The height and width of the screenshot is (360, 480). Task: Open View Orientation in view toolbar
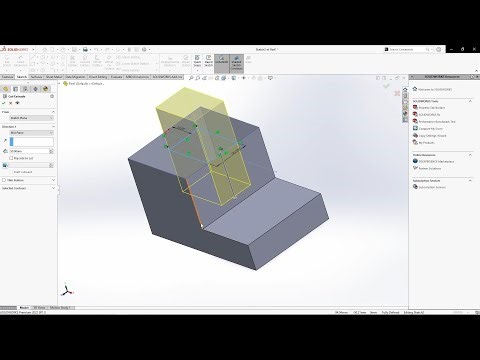tap(225, 78)
